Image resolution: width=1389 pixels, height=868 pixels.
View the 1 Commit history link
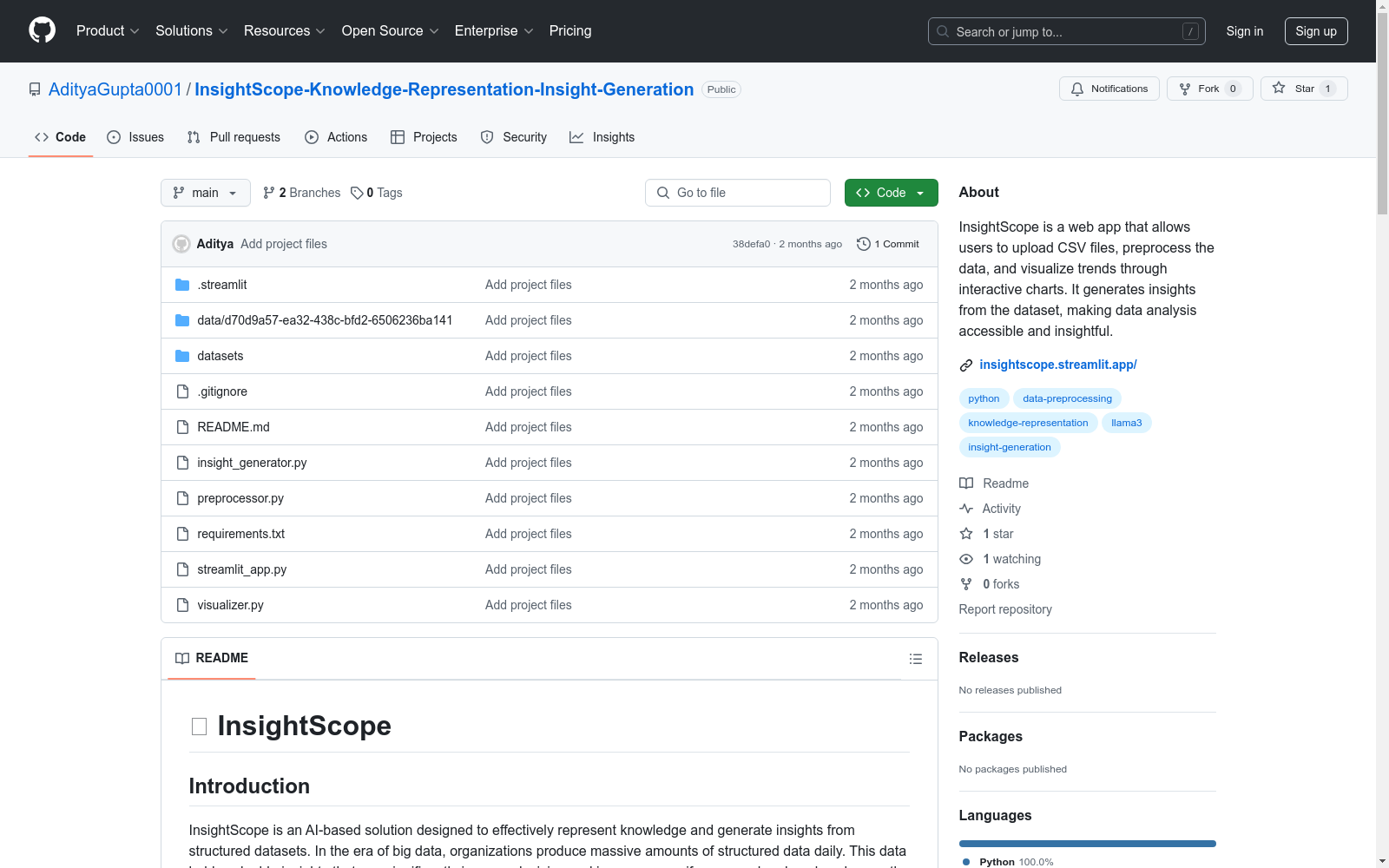tap(888, 244)
